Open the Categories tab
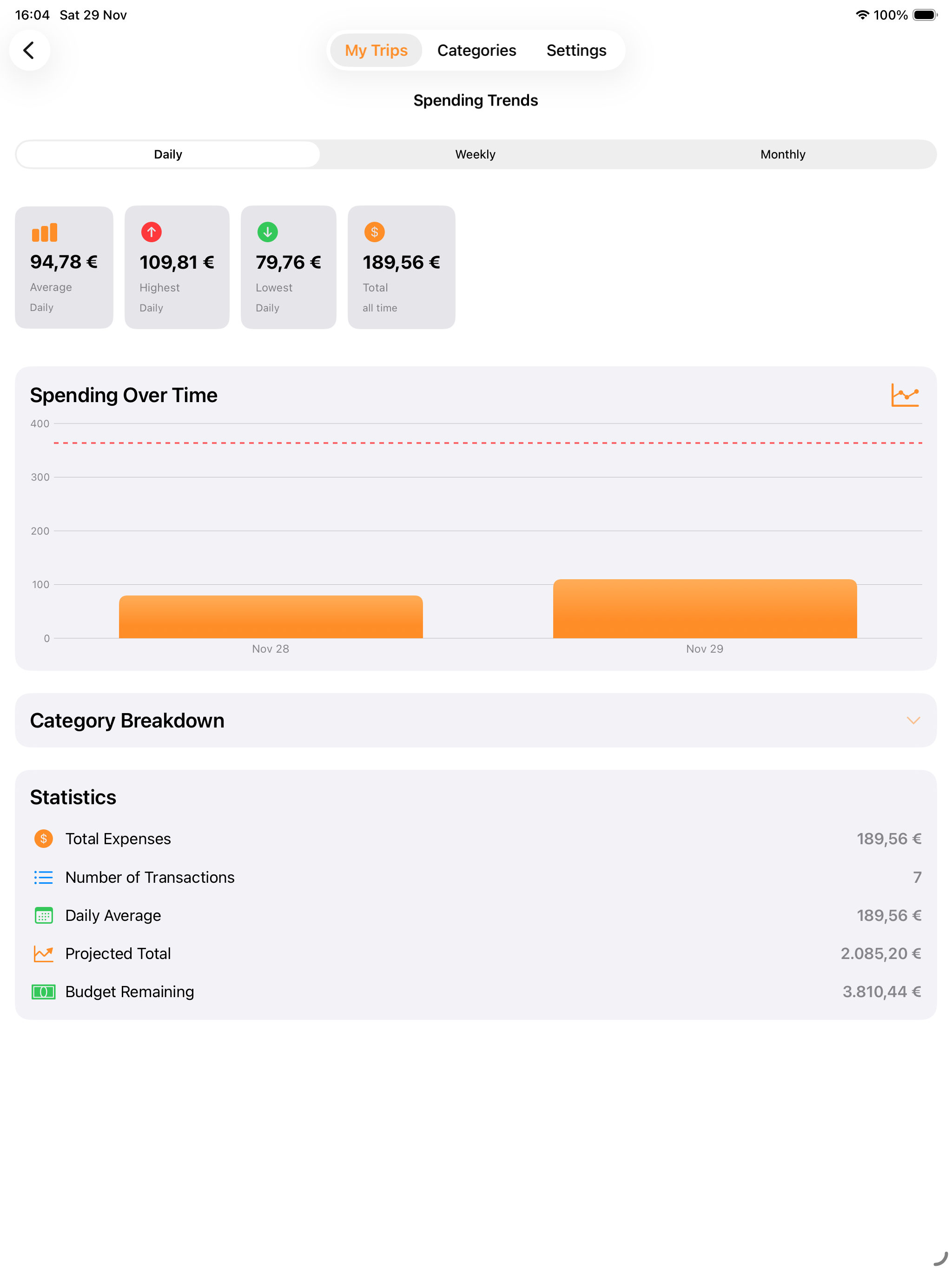 point(476,51)
